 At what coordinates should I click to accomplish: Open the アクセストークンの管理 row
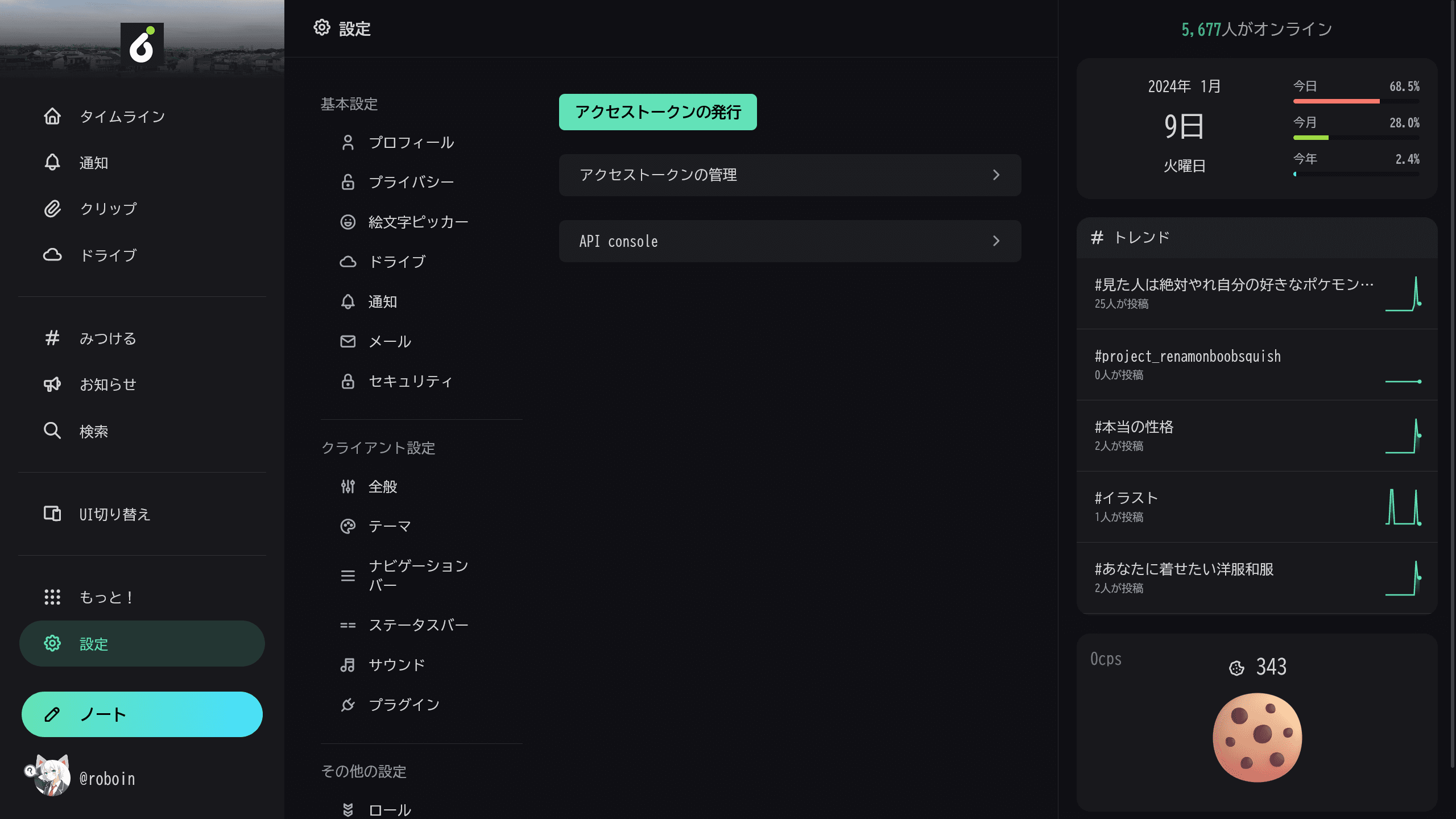click(x=790, y=175)
